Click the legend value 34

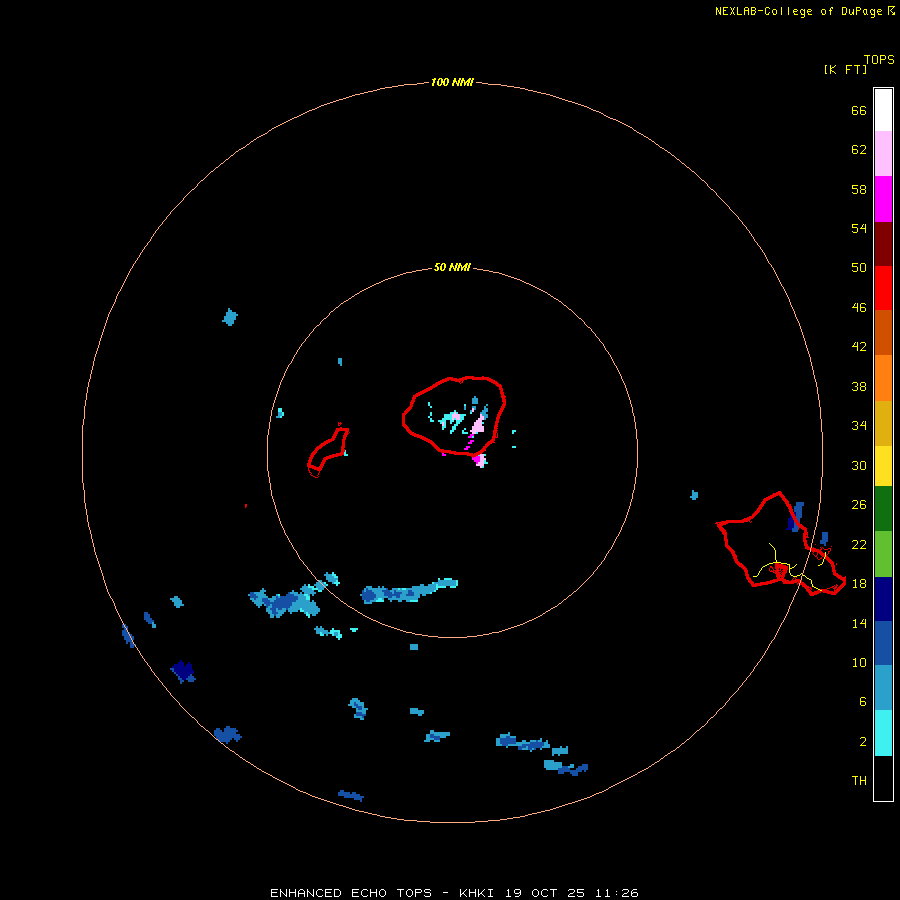[x=859, y=426]
